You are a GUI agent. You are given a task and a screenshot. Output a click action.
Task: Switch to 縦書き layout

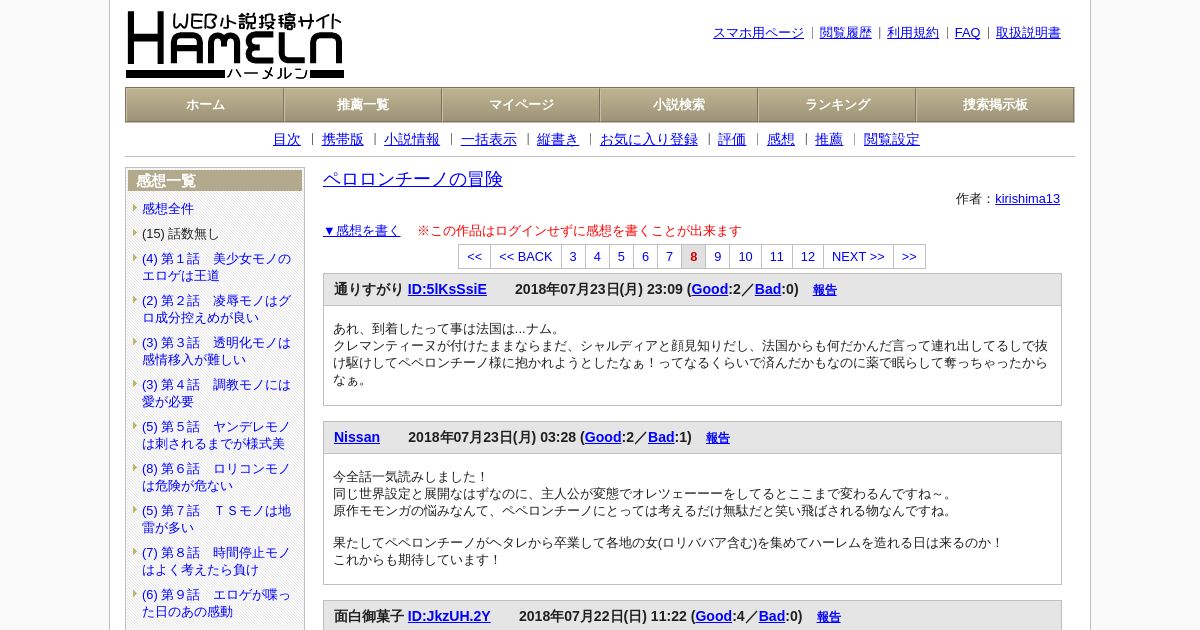click(558, 140)
